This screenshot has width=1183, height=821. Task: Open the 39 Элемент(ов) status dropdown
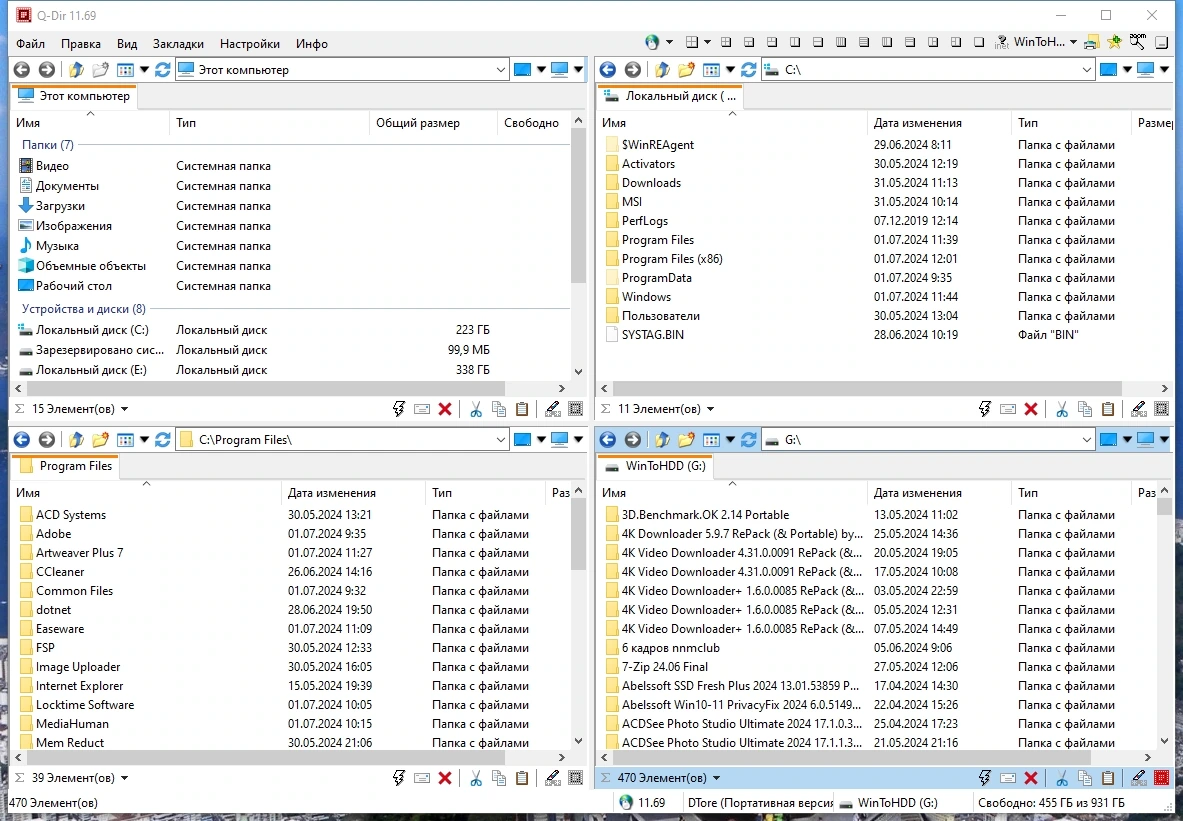124,778
